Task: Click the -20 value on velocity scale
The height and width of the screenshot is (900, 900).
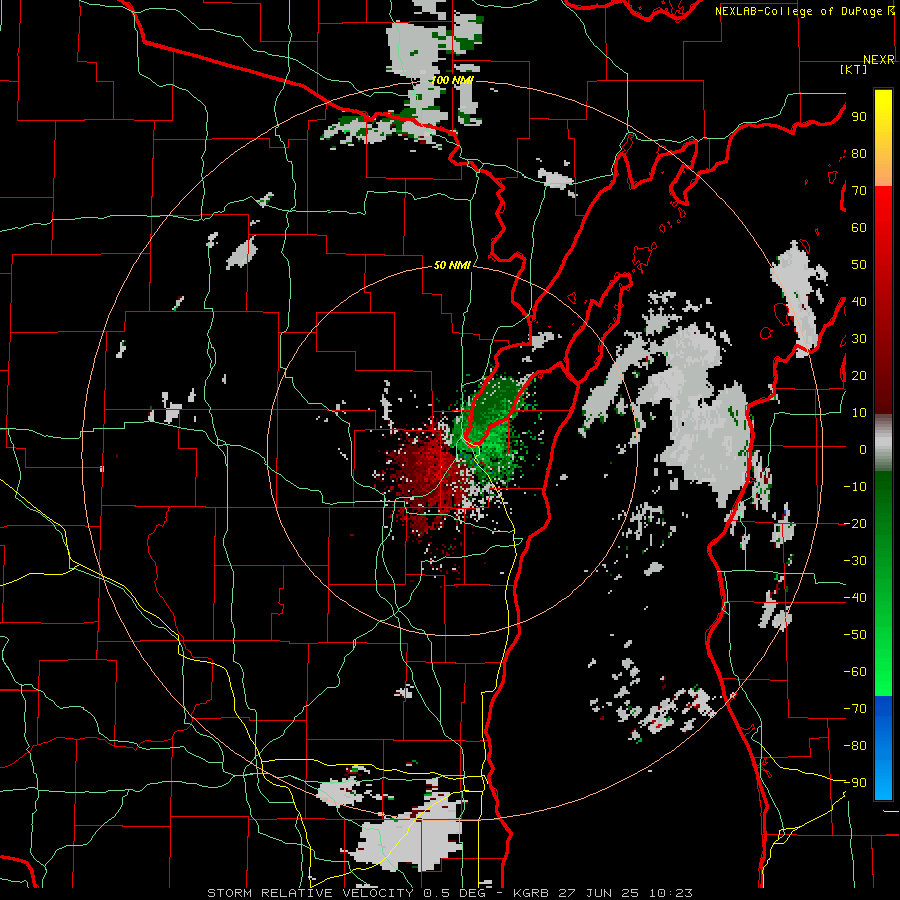Action: pos(855,524)
